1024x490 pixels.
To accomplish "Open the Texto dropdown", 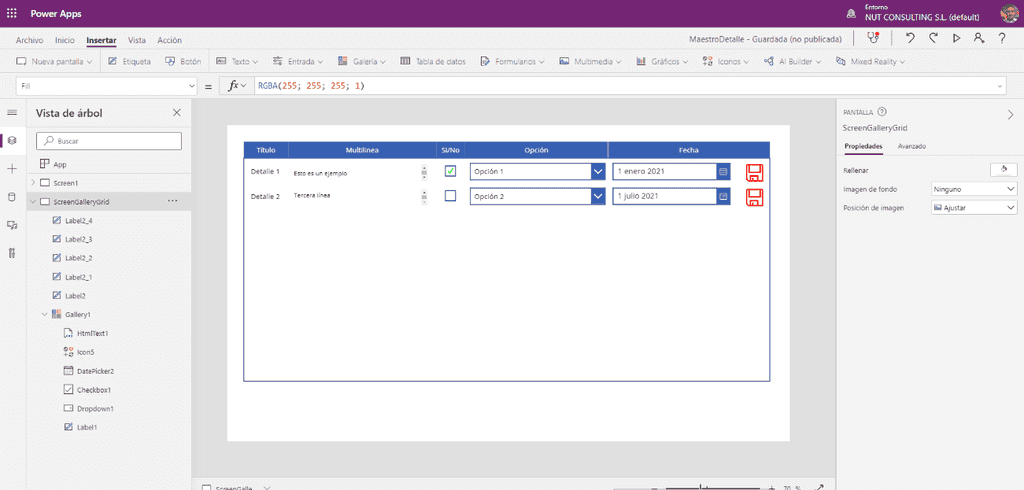I will (x=236, y=61).
